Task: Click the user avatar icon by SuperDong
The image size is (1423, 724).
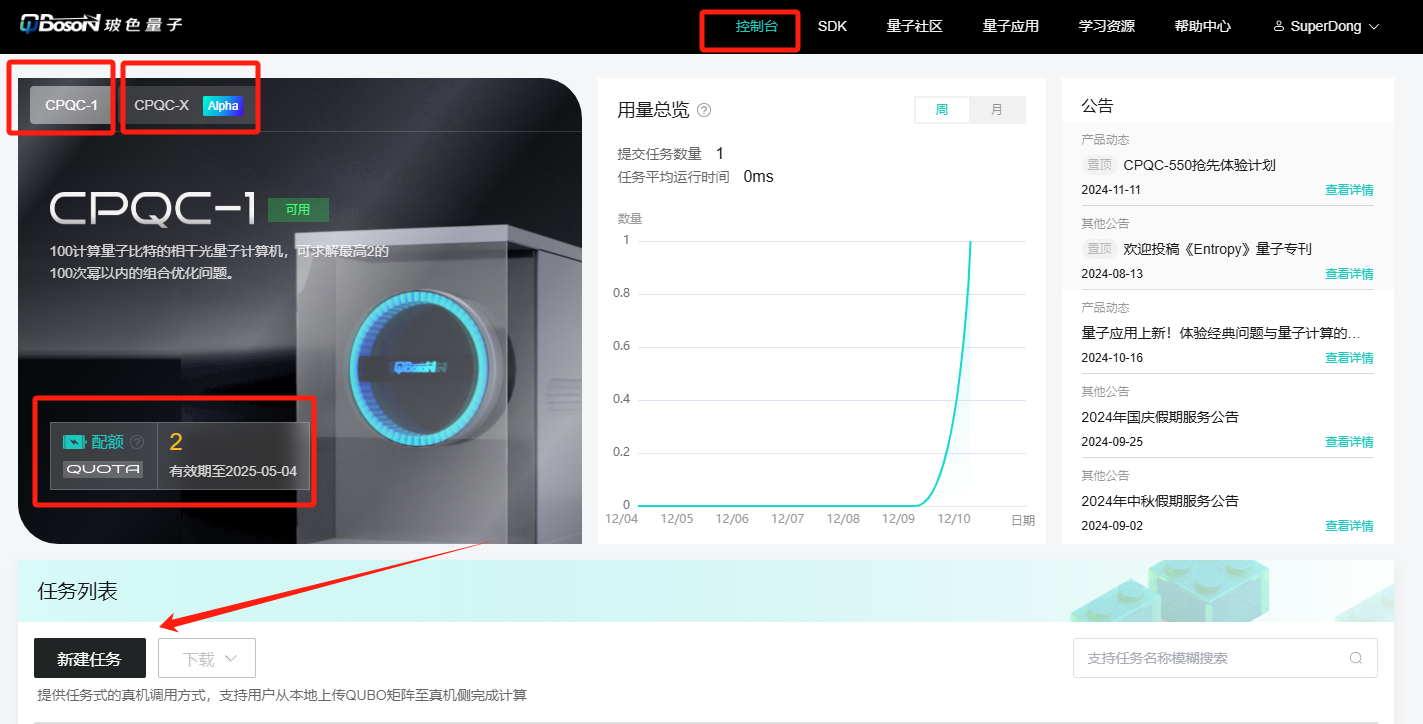Action: [x=1278, y=27]
